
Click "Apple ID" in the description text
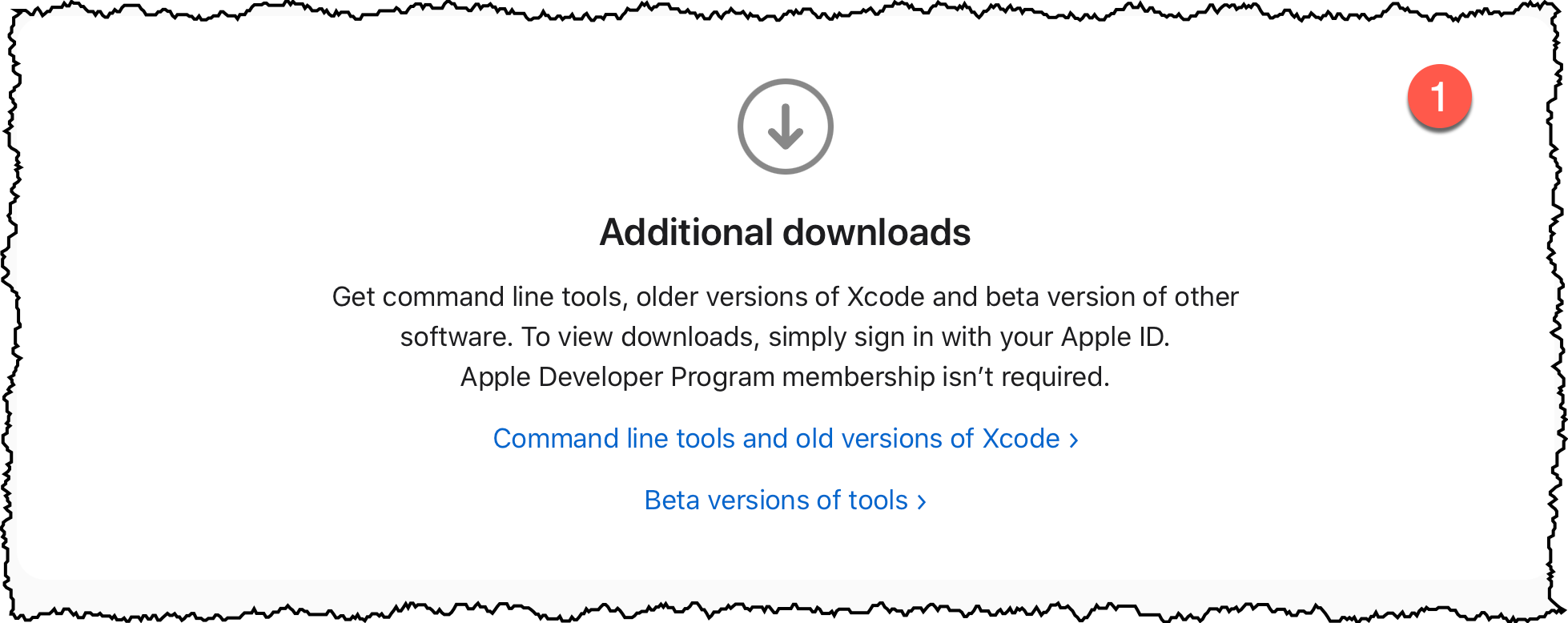pos(1113,337)
